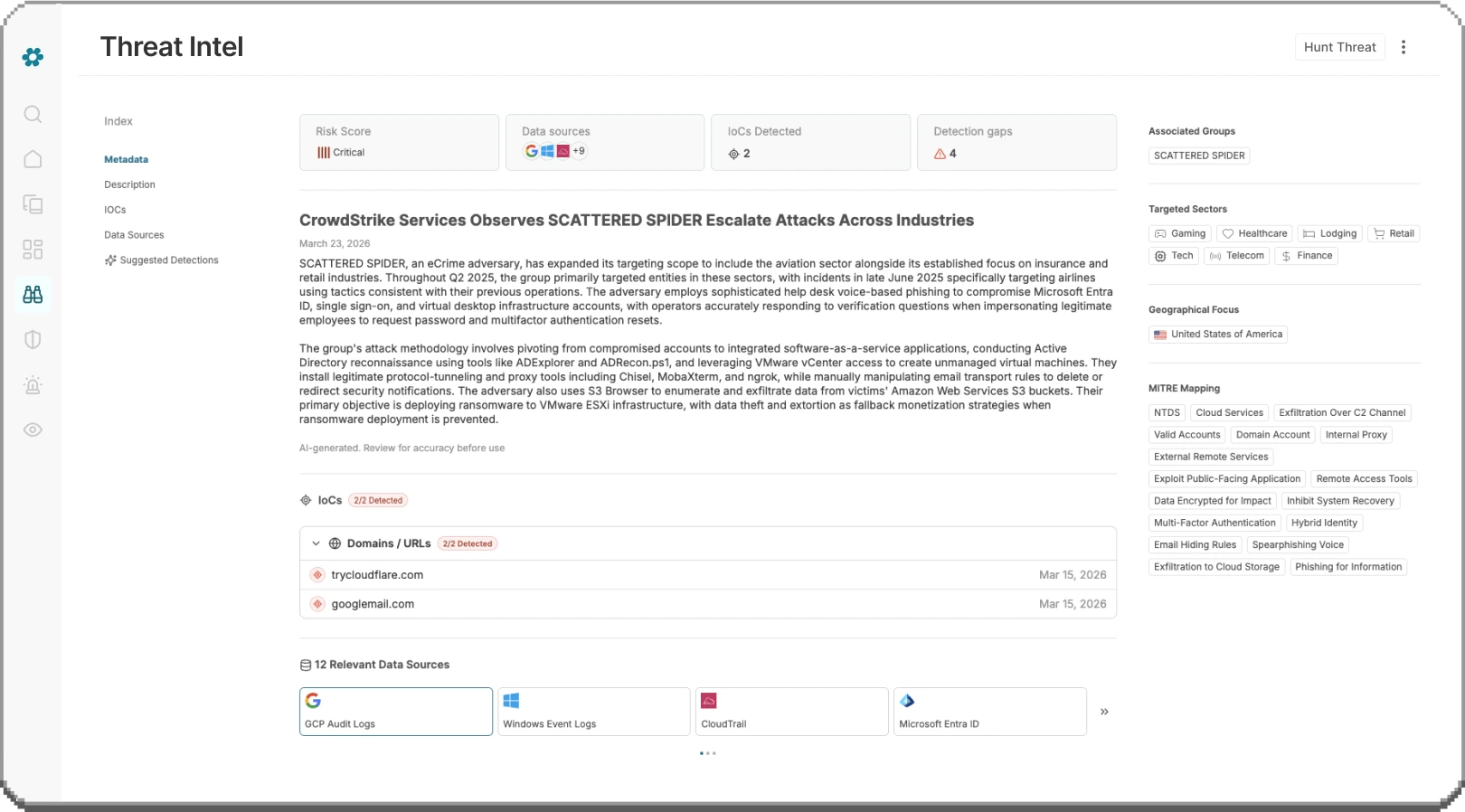This screenshot has width=1465, height=812.
Task: Click the Exploit Public-Facing Application tag
Action: click(x=1227, y=479)
